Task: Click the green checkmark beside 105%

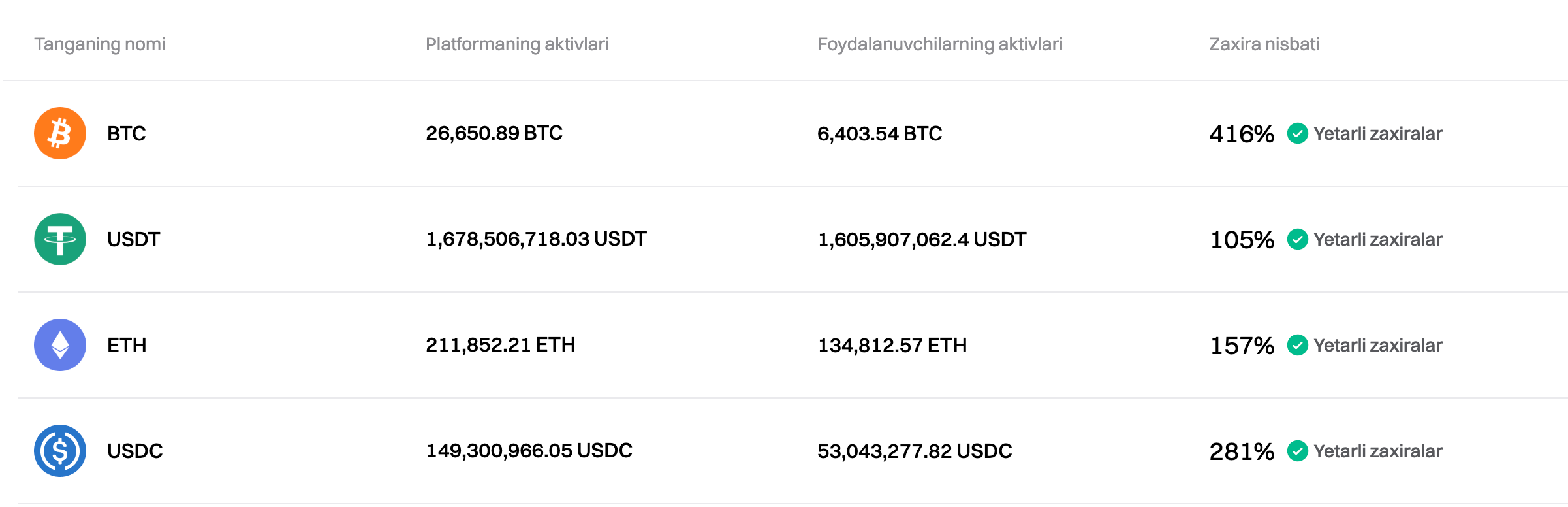Action: pyautogui.click(x=1297, y=239)
